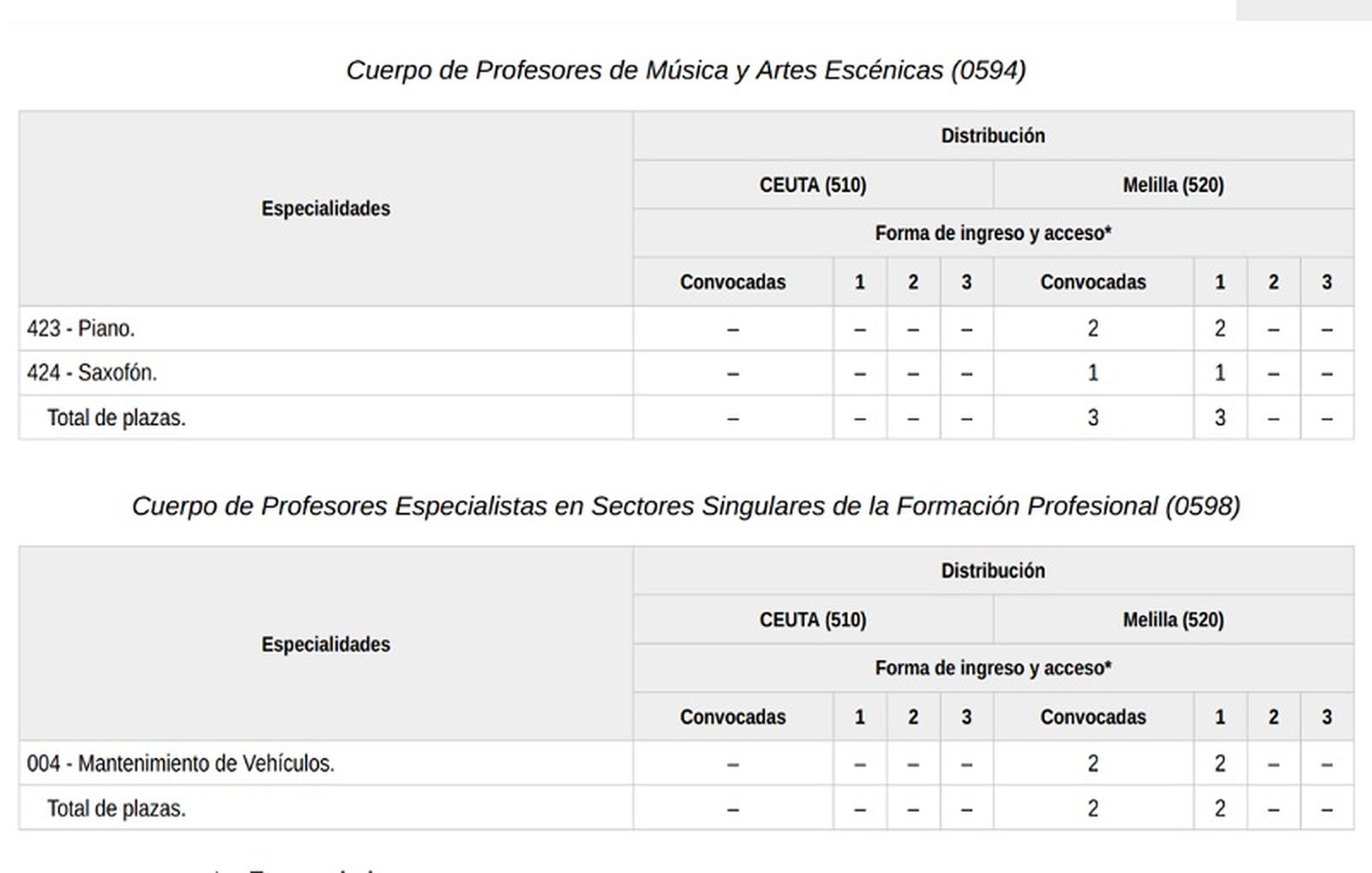The image size is (1372, 873).
Task: Select the '423 - Piano.' row label
Action: (81, 328)
